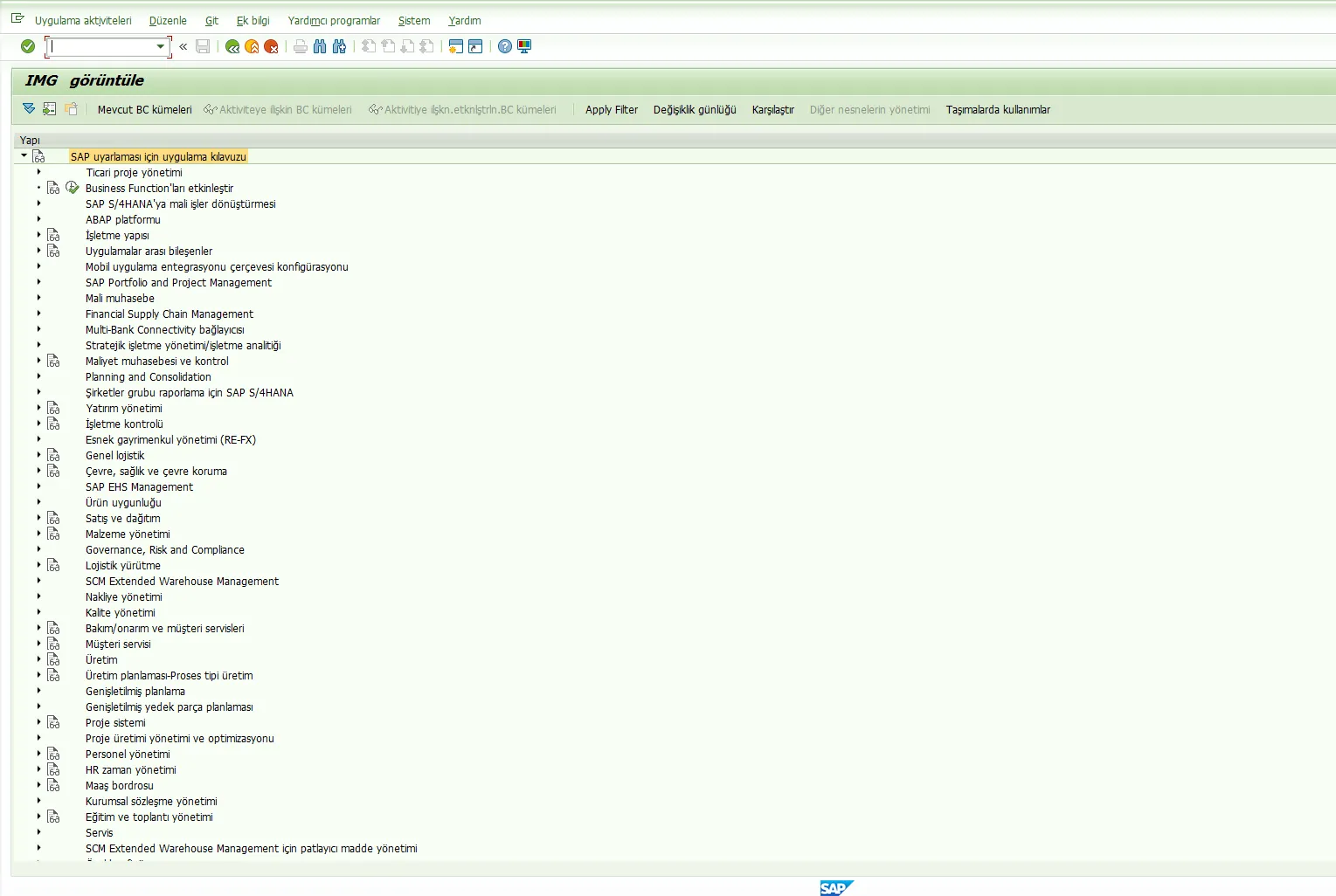Screen dimensions: 1336x896
Task: Select Ticari proje yönetimi tree row
Action: point(135,172)
